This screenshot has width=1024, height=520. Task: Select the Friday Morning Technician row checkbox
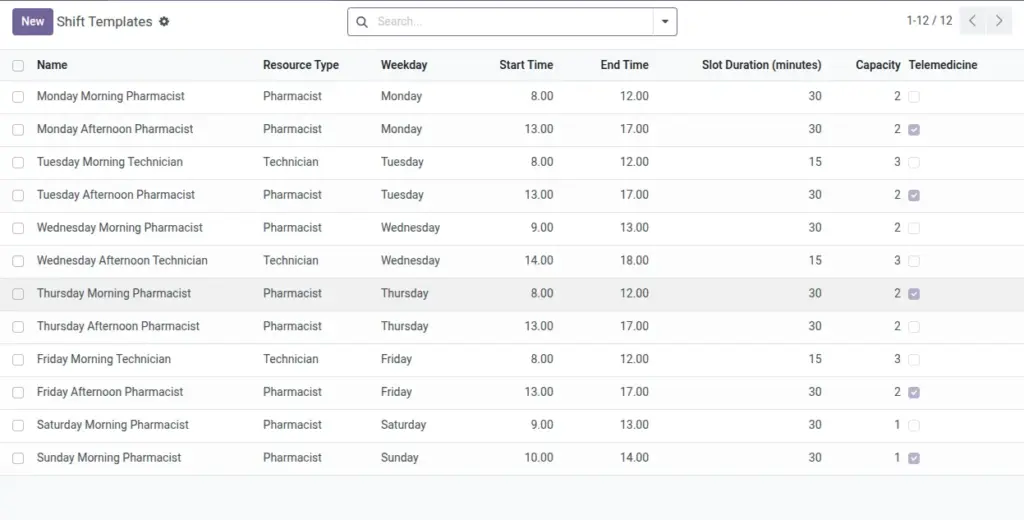(18, 359)
